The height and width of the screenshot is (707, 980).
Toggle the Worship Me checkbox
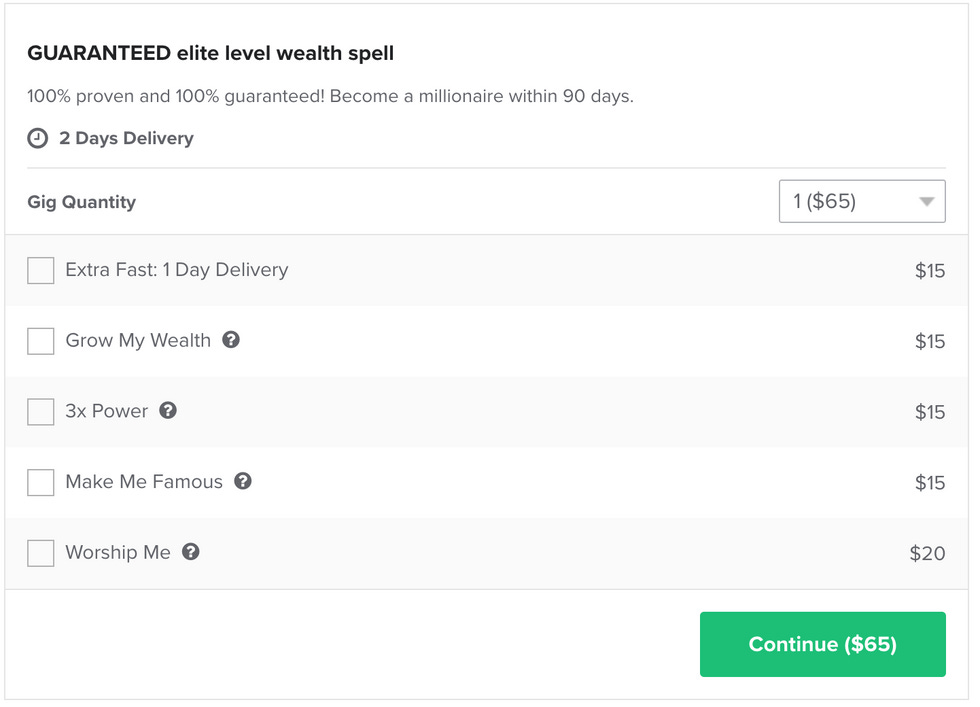tap(41, 553)
